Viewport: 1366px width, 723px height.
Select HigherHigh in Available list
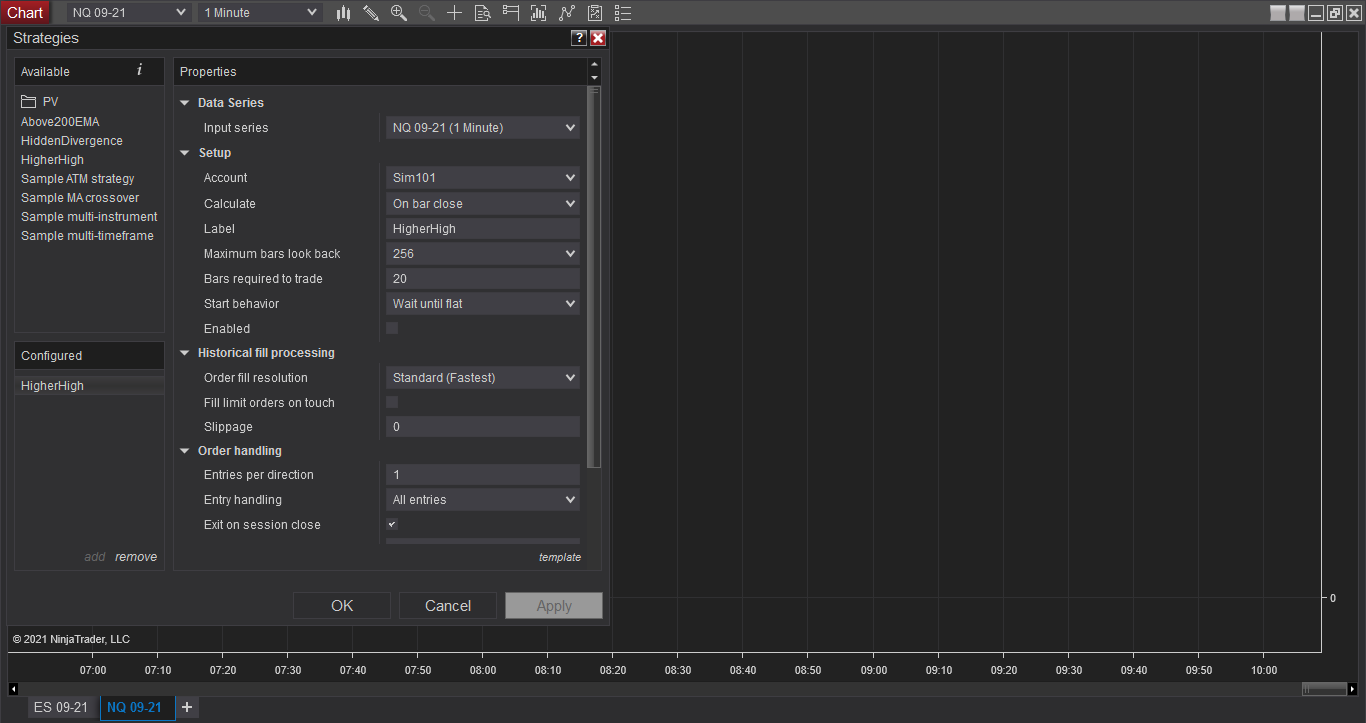52,160
